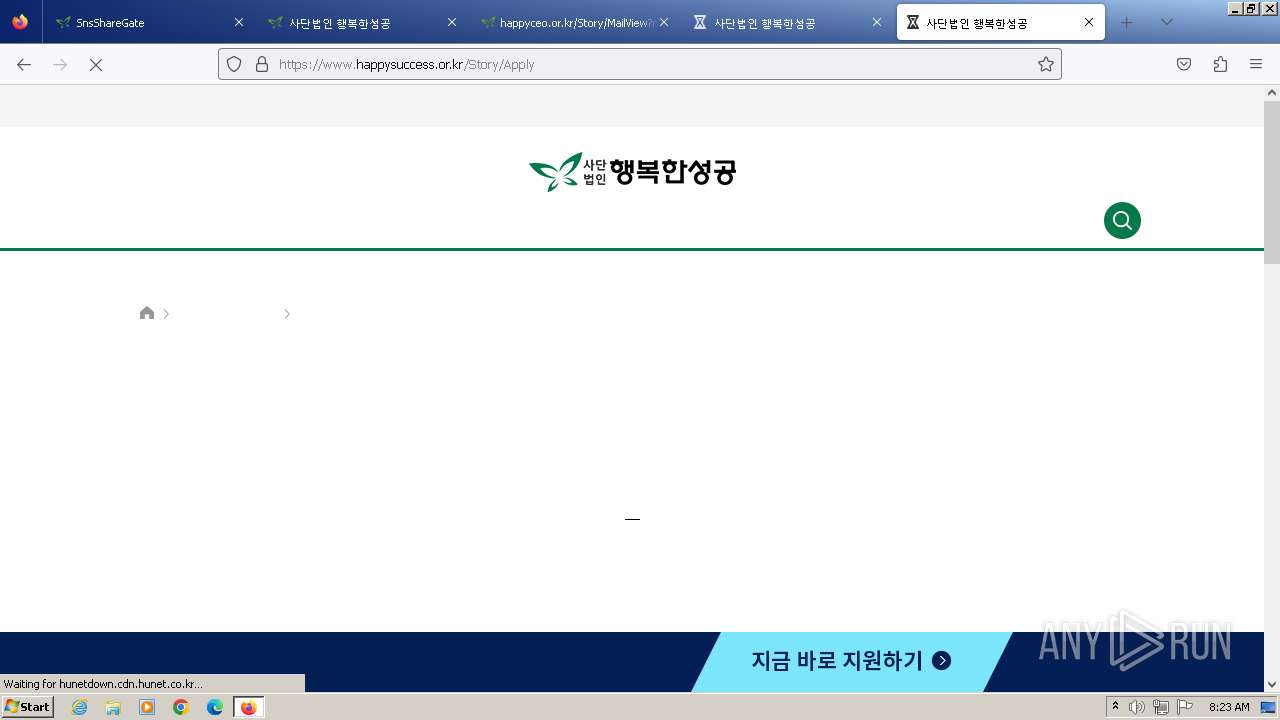Viewport: 1280px width, 720px height.
Task: Close the active 사단법인 행복한성공 tab
Action: click(x=1089, y=22)
